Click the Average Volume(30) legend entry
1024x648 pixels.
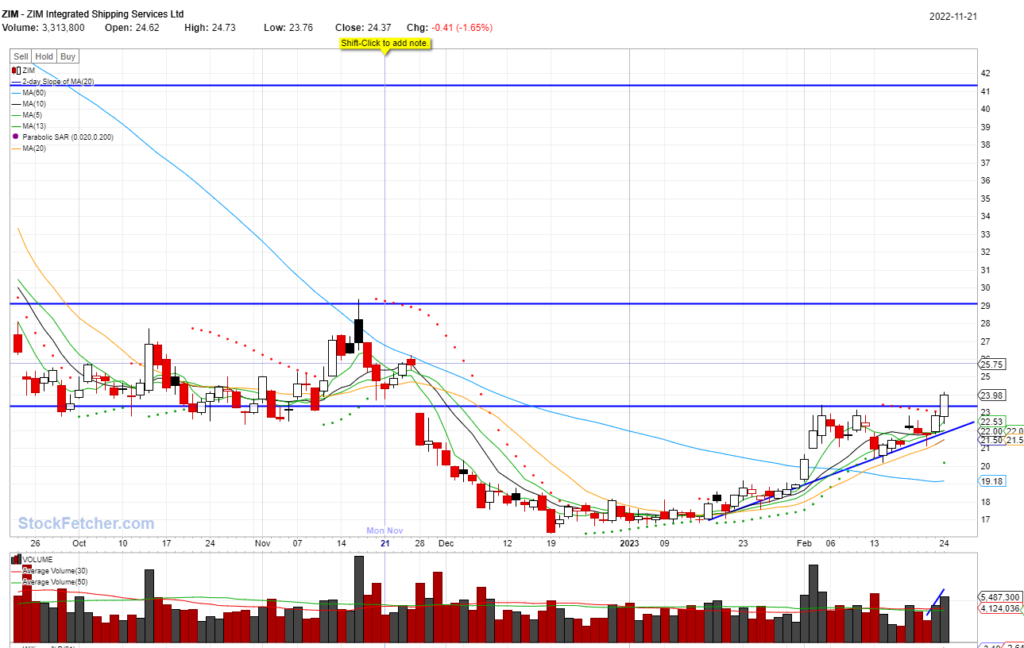50,571
